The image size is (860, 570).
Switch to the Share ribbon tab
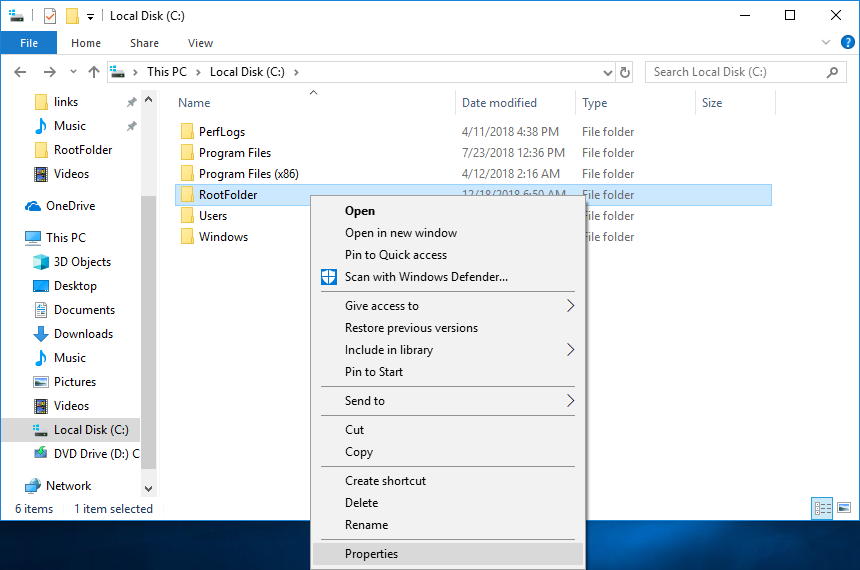click(144, 43)
